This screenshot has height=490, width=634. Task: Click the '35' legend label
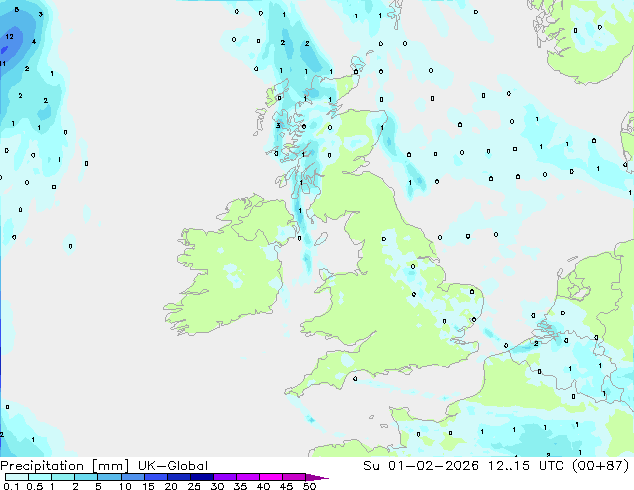[240, 486]
